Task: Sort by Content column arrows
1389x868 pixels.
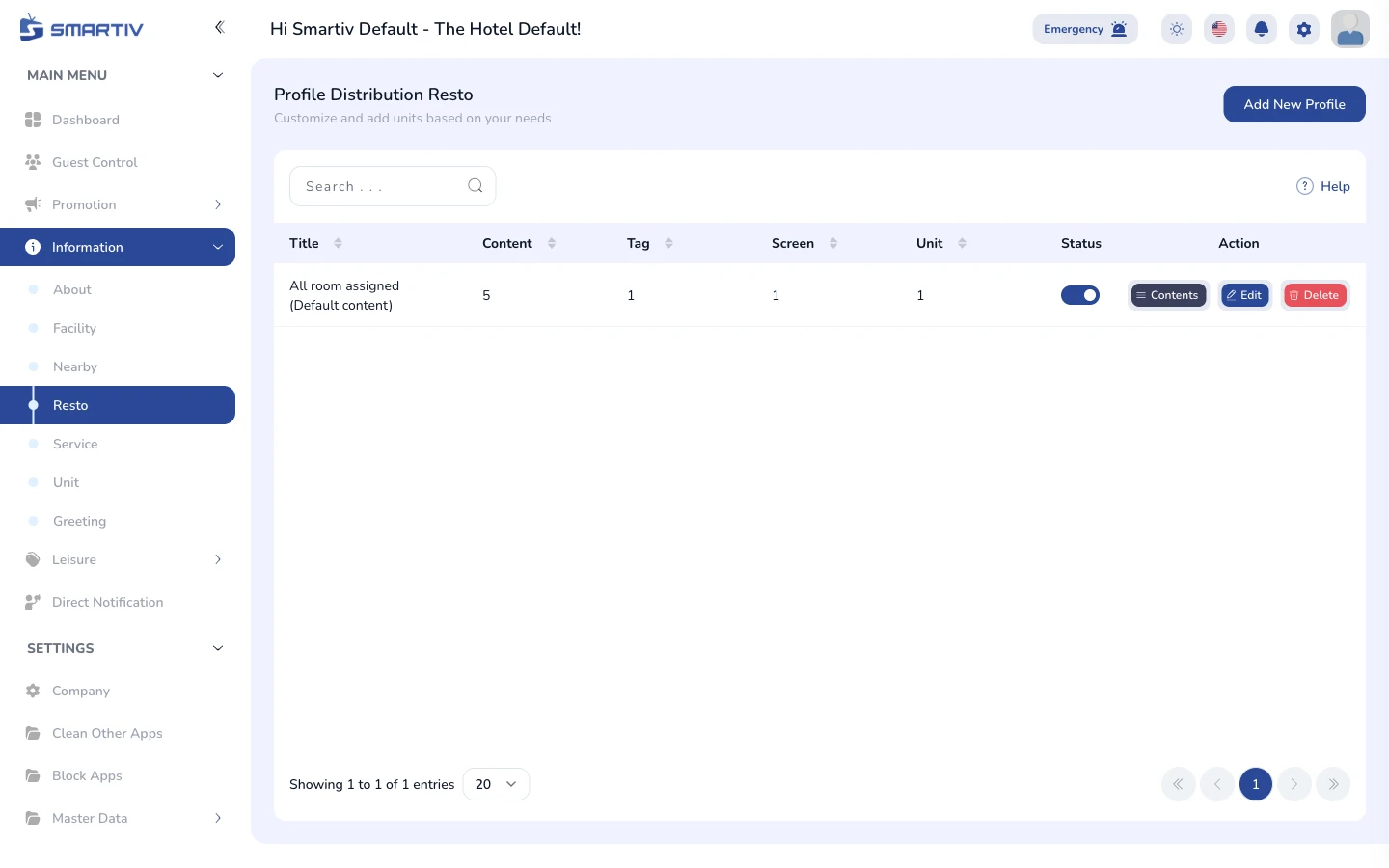Action: [552, 243]
